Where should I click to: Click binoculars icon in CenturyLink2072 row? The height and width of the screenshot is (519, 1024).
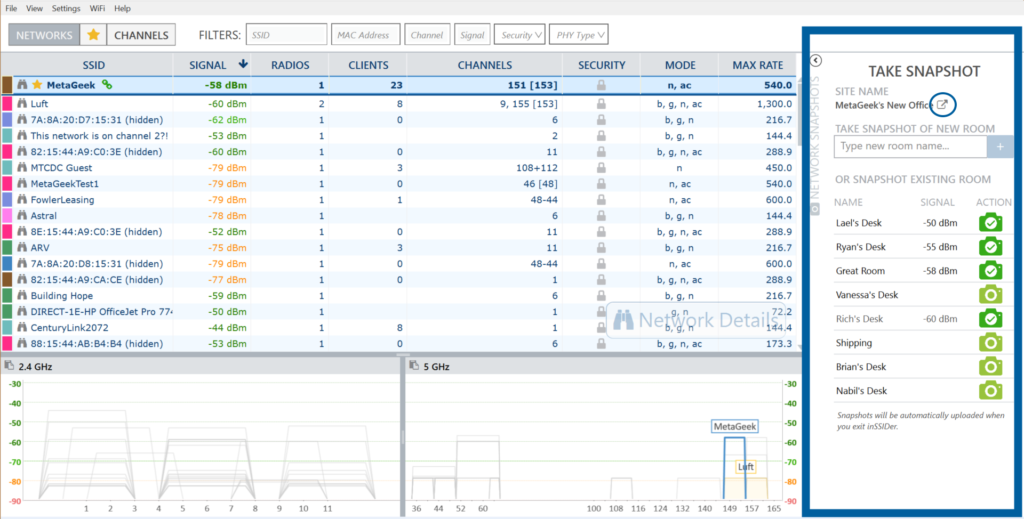pyautogui.click(x=22, y=328)
